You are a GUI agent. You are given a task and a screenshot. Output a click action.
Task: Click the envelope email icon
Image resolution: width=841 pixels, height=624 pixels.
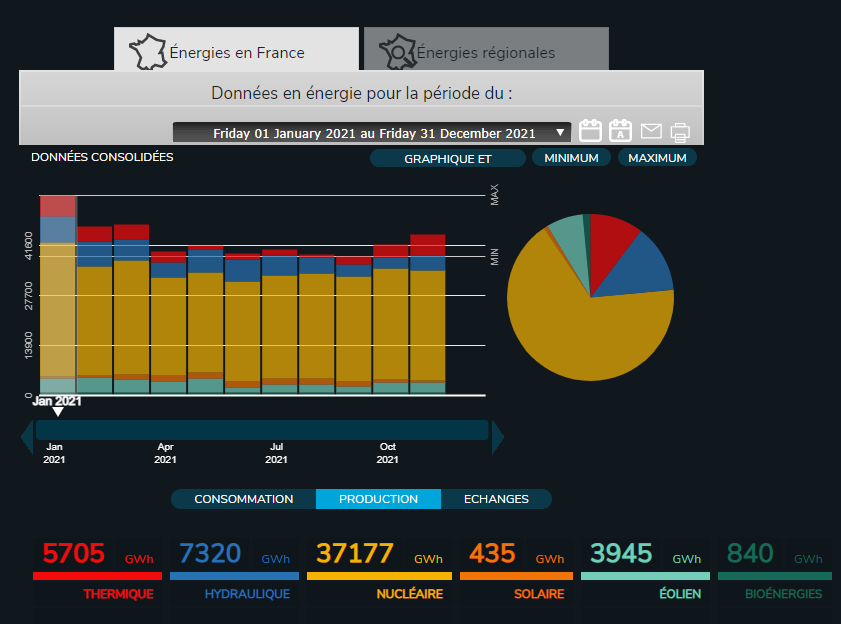(x=651, y=132)
